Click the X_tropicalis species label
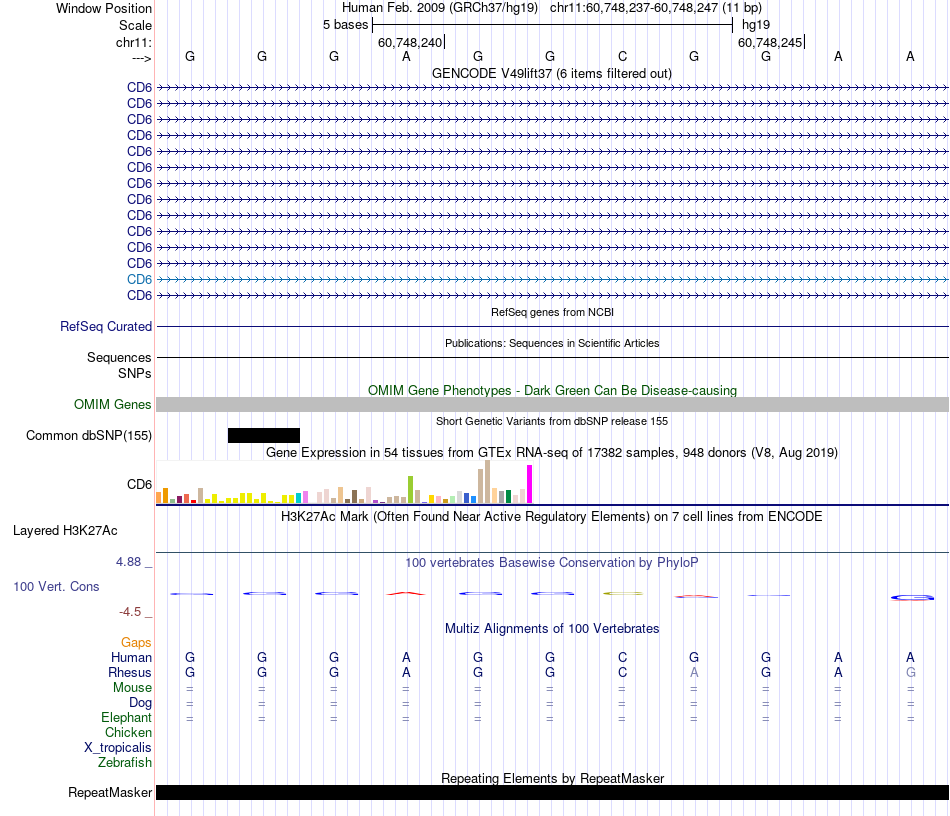 coord(118,748)
